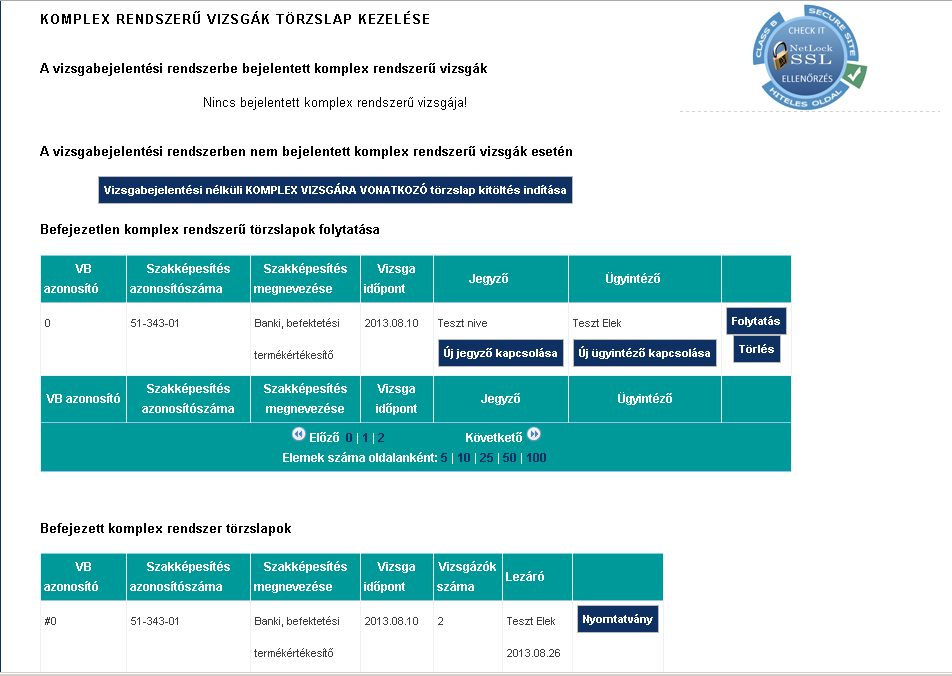
Task: Click the previous page arrow icon
Action: [299, 434]
